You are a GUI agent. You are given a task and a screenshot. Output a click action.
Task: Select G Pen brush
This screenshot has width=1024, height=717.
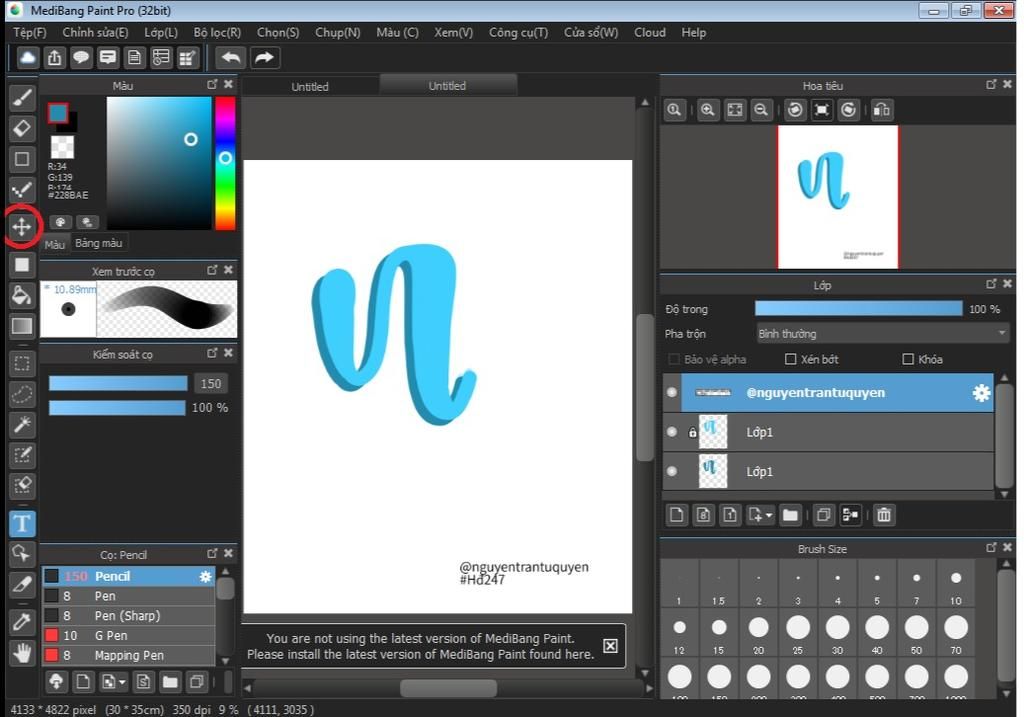129,635
